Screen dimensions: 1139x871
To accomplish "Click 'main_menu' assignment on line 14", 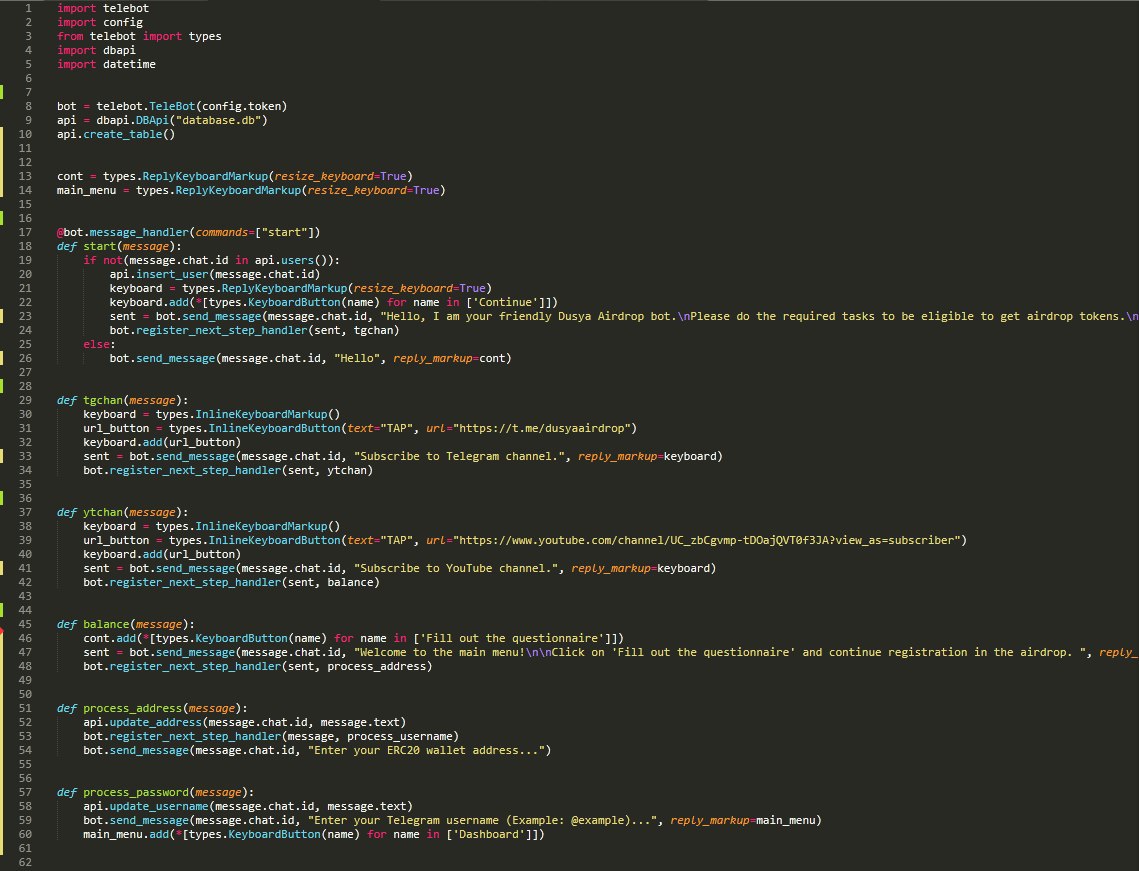I will (x=86, y=190).
